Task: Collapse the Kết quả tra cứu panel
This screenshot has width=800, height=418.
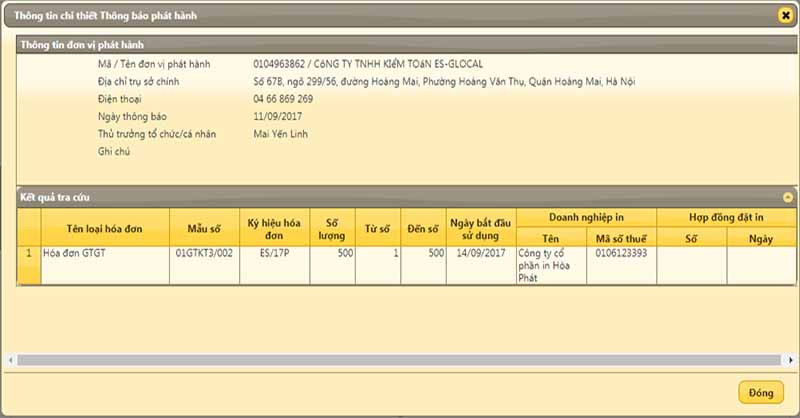Action: [788, 197]
